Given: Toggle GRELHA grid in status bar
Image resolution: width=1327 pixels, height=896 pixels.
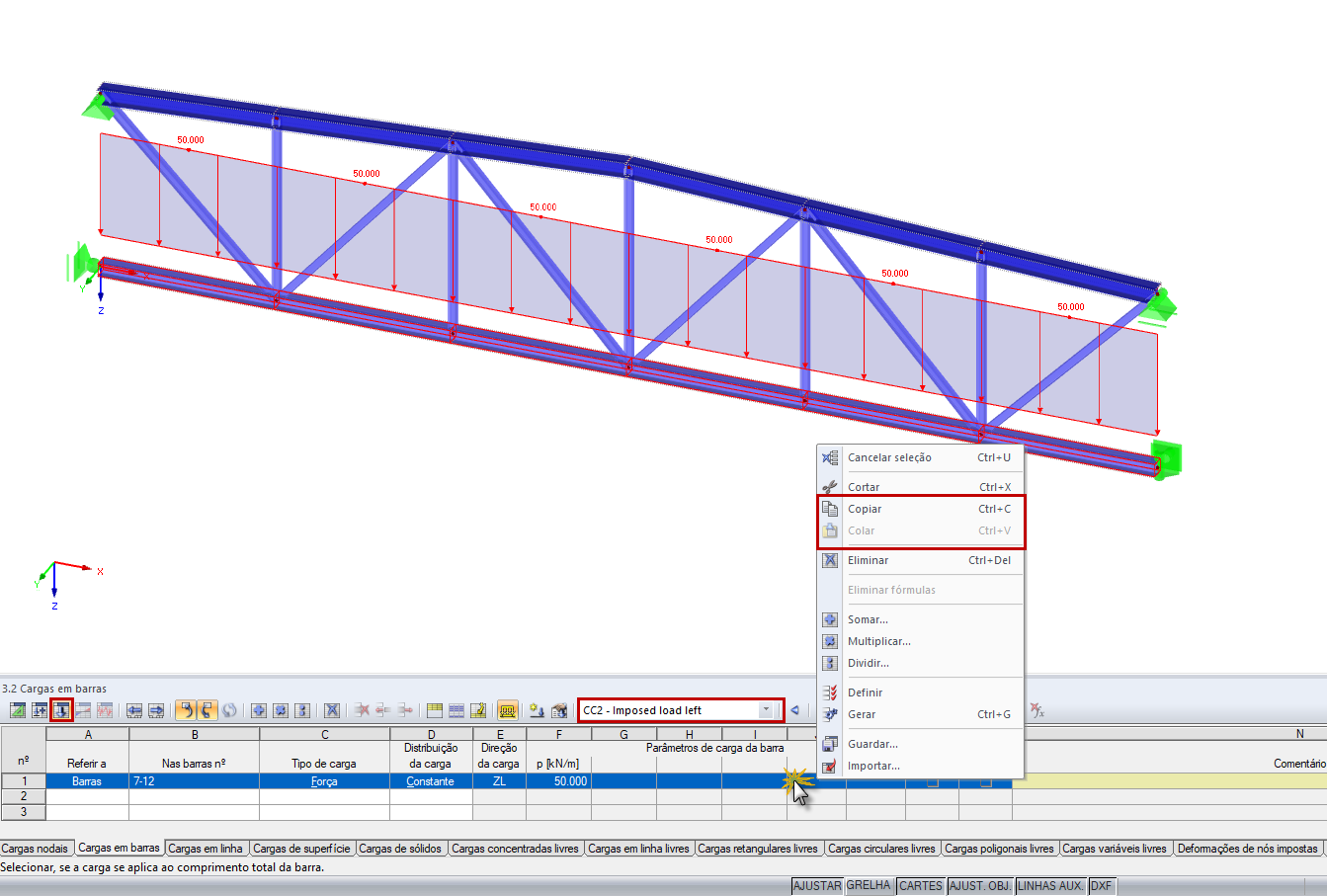Looking at the screenshot, I should tap(869, 886).
